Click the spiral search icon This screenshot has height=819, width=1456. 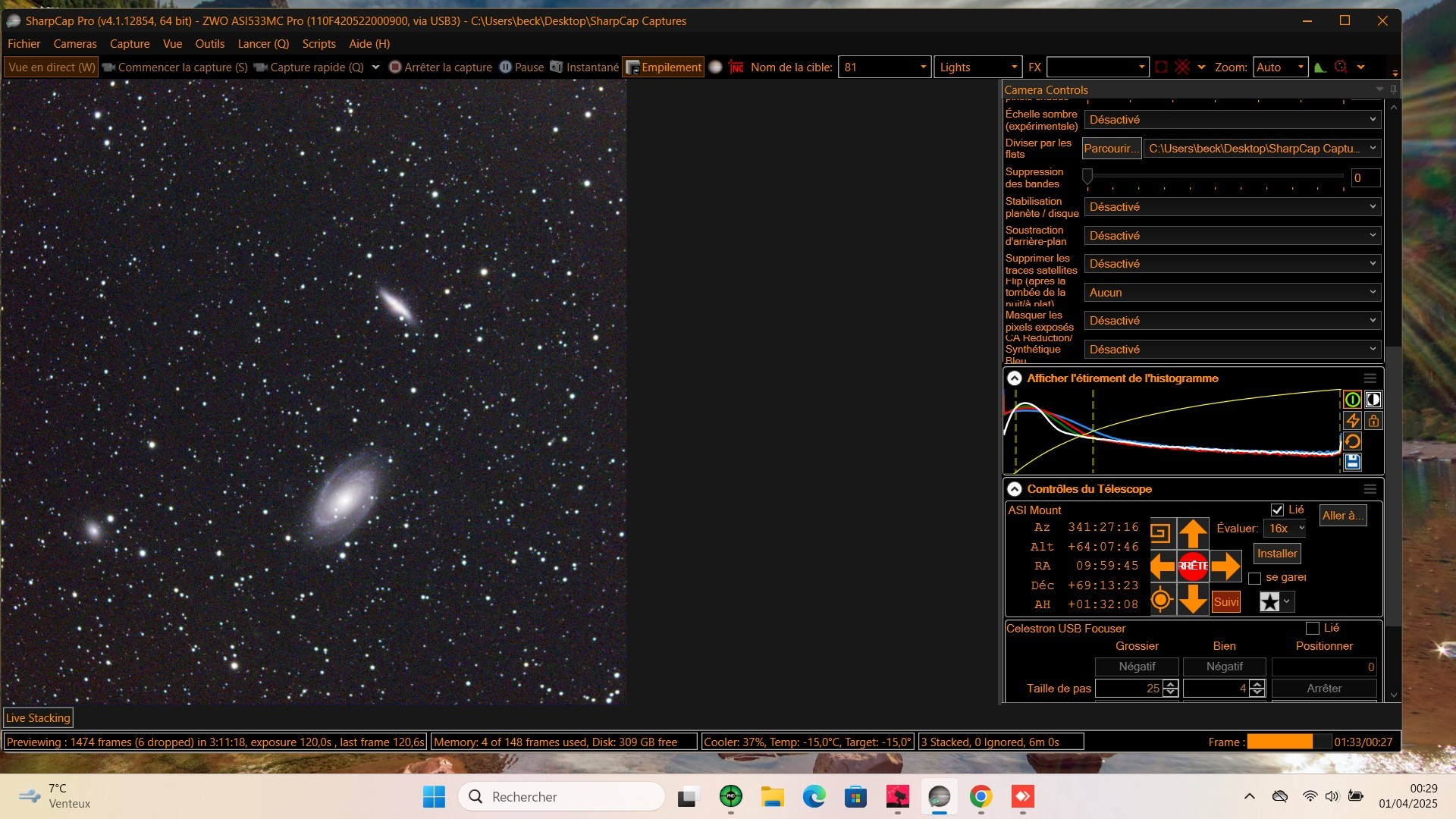click(1161, 533)
